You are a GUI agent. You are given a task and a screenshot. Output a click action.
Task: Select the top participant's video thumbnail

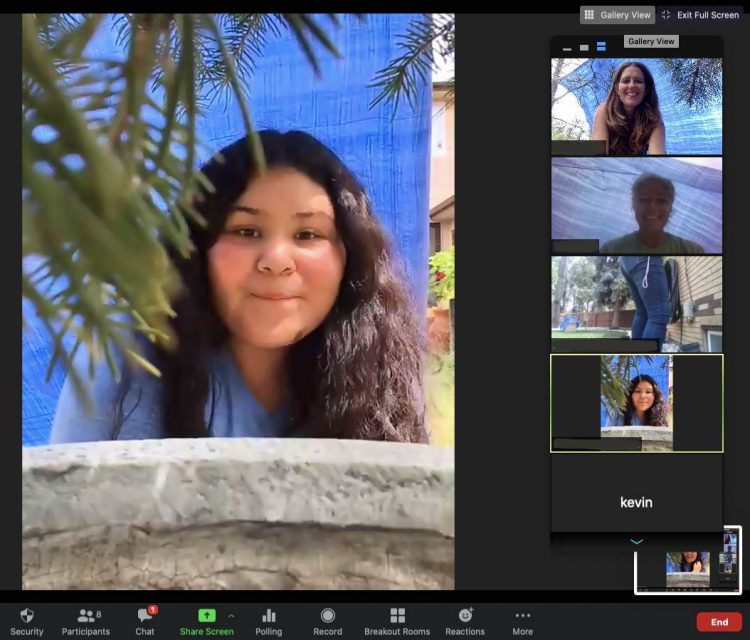tap(636, 106)
